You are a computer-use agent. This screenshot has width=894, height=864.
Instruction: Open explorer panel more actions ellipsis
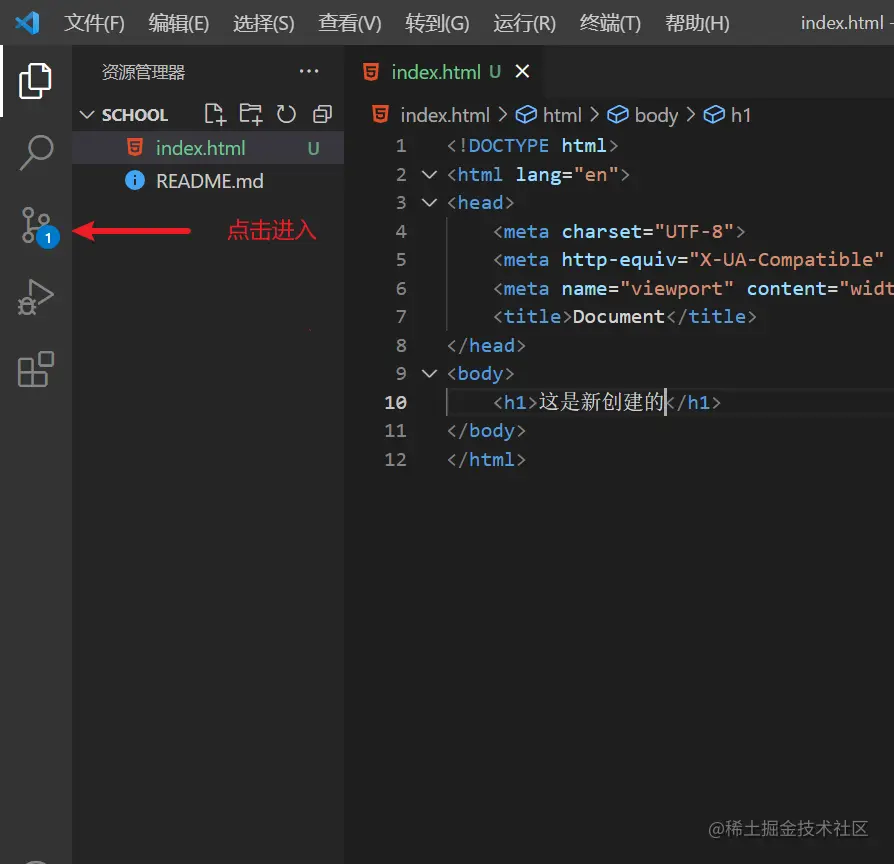click(309, 72)
